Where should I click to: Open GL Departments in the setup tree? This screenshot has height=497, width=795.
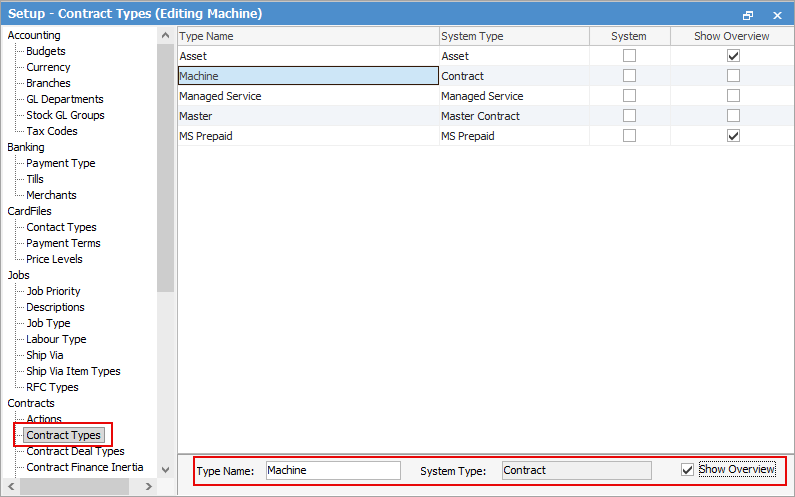coord(65,99)
